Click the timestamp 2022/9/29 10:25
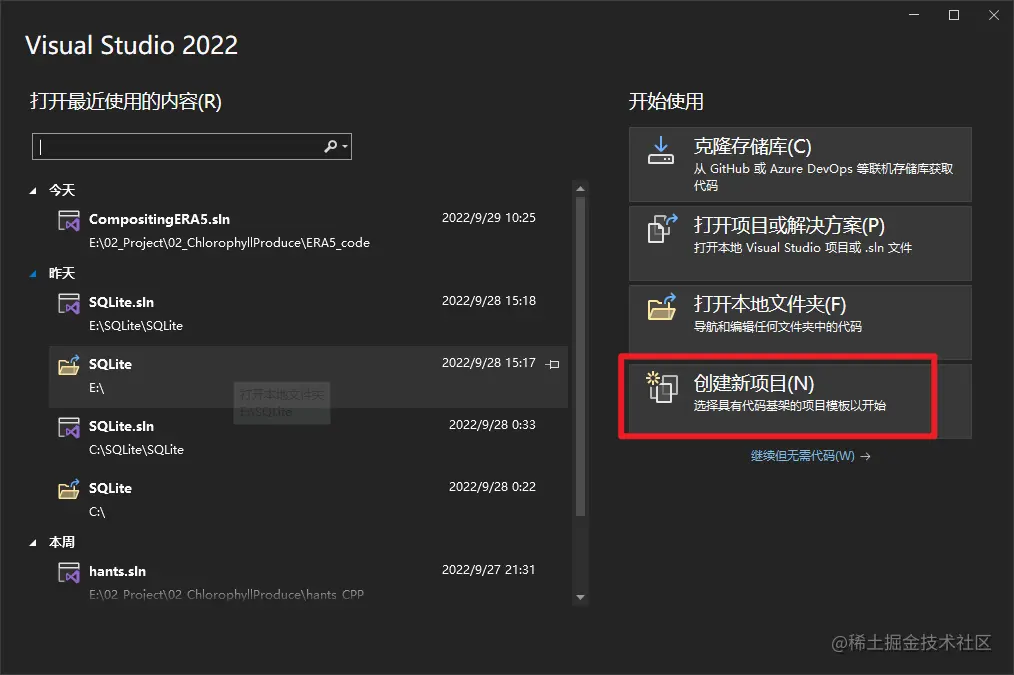This screenshot has width=1014, height=675. pos(489,218)
